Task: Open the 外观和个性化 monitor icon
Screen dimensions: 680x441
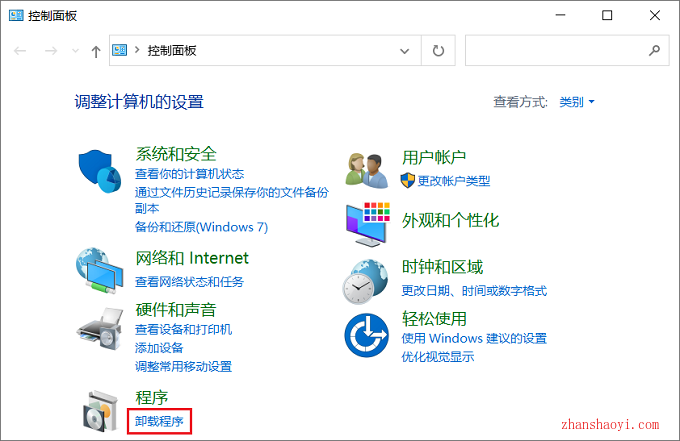Action: click(x=368, y=224)
